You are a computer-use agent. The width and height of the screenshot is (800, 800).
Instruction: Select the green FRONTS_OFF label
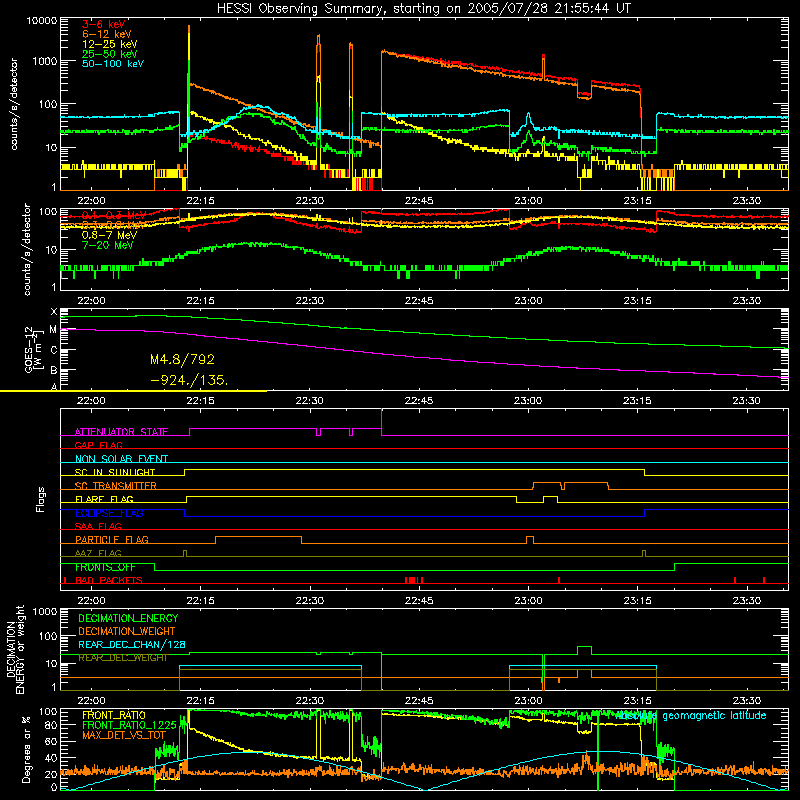click(x=105, y=567)
